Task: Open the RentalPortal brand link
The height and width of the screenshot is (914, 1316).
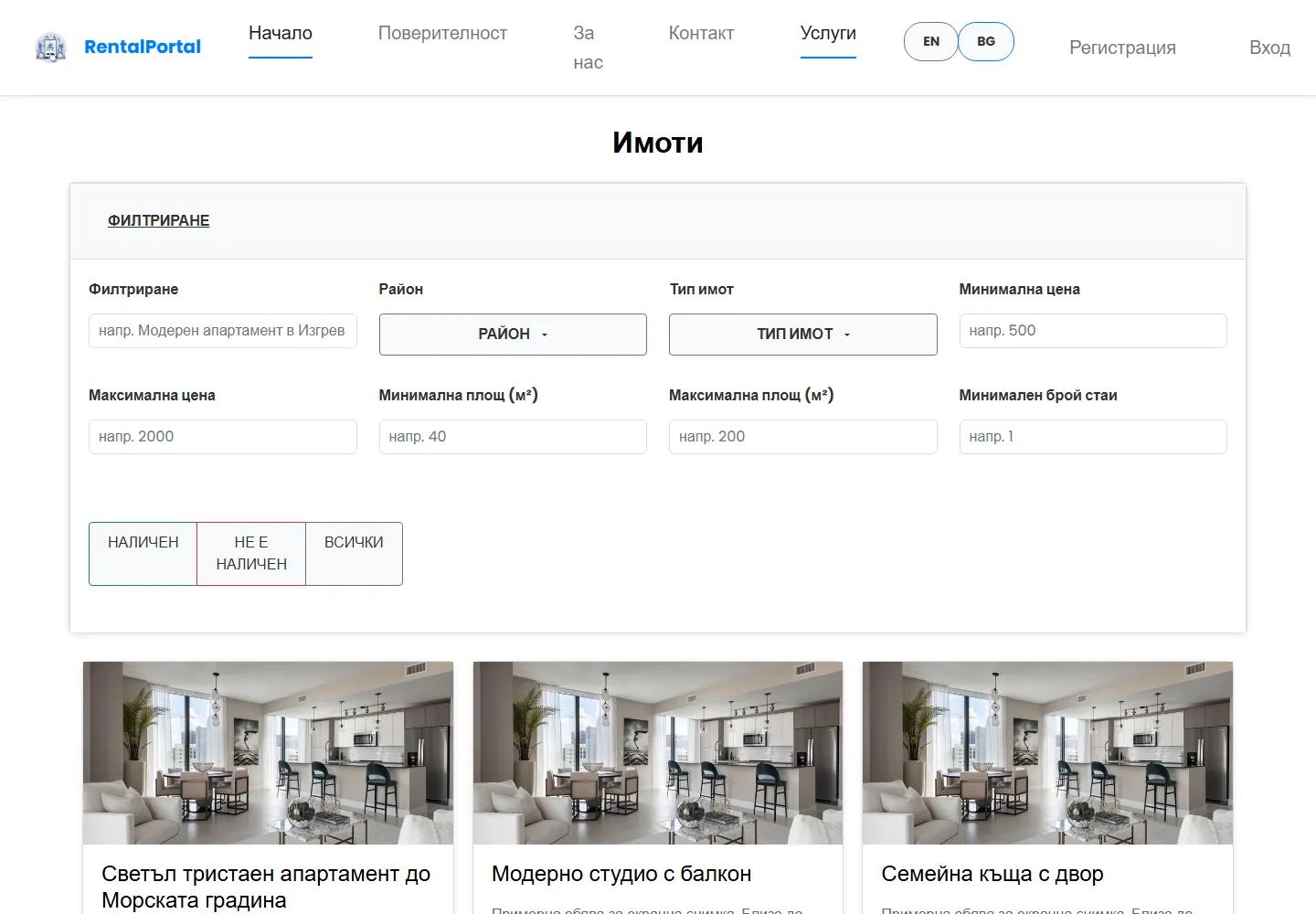Action: tap(143, 47)
